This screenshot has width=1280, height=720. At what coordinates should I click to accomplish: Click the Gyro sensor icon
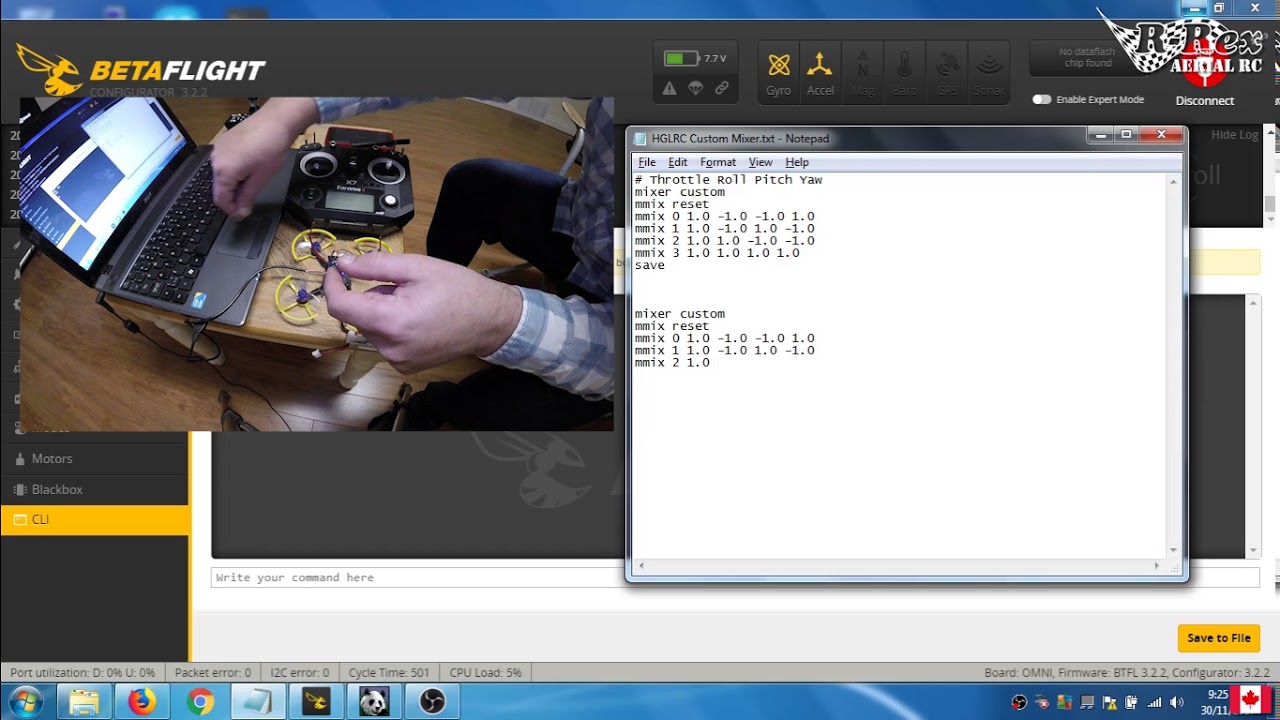pos(779,73)
